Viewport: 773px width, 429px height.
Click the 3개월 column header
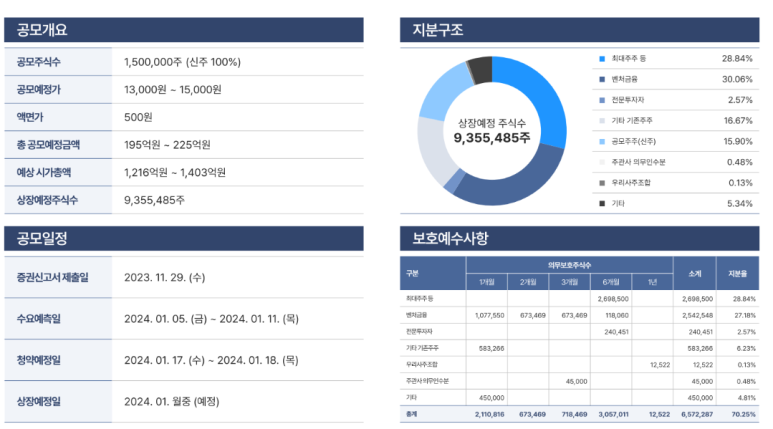(x=569, y=282)
